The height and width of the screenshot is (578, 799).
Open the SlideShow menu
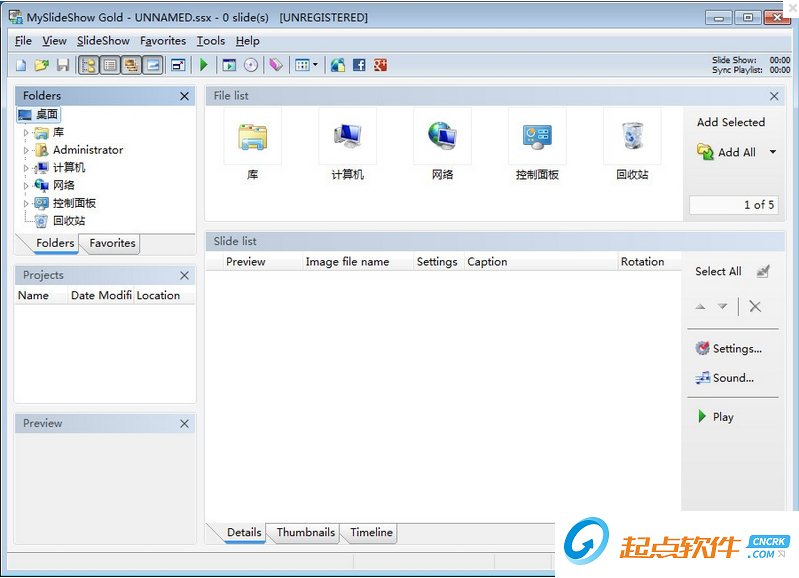[x=103, y=41]
